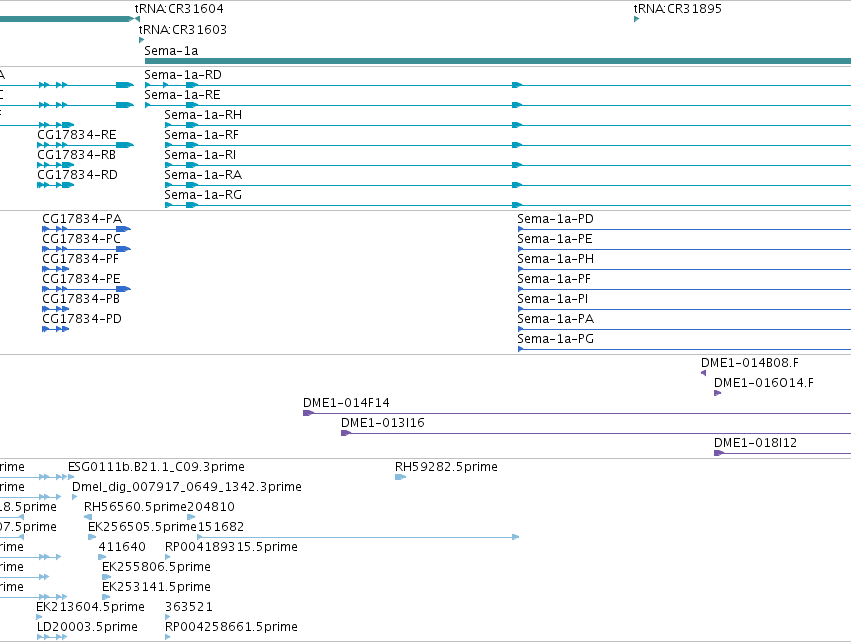Click the RP004189315.5prime EST label
The image size is (851, 642).
pos(231,548)
